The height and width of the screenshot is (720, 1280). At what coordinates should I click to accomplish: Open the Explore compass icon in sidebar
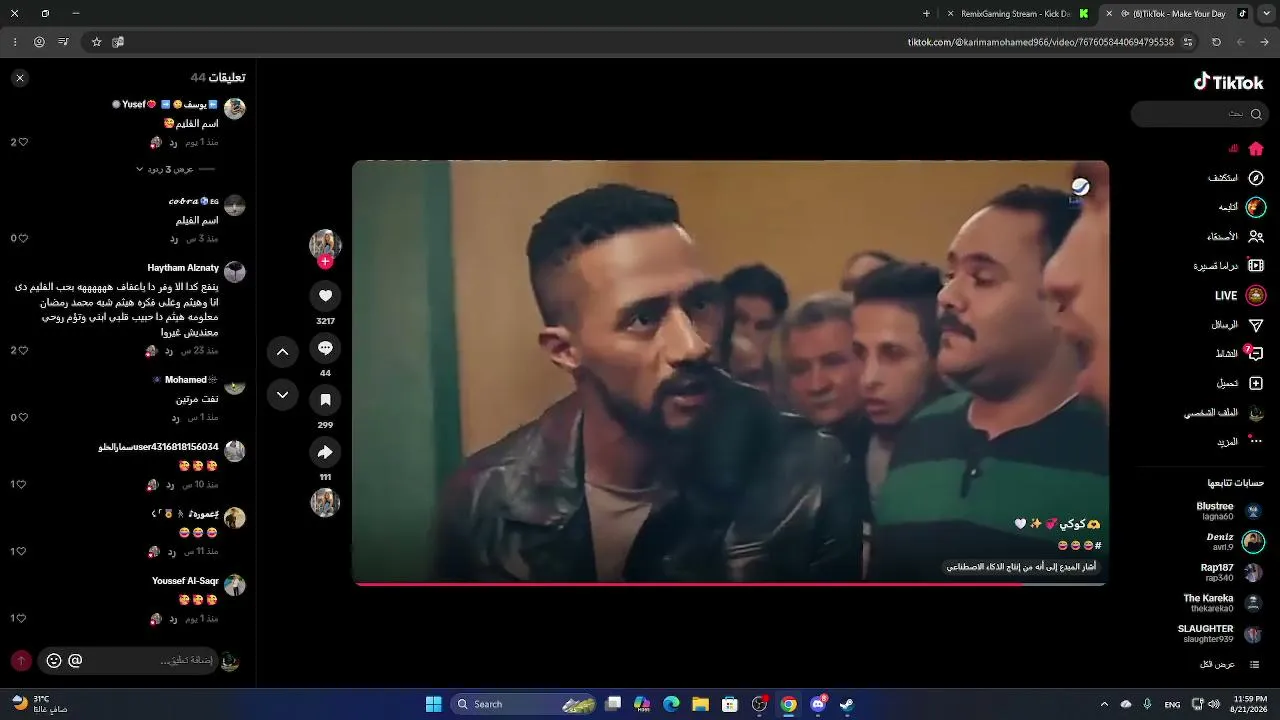pos(1256,178)
